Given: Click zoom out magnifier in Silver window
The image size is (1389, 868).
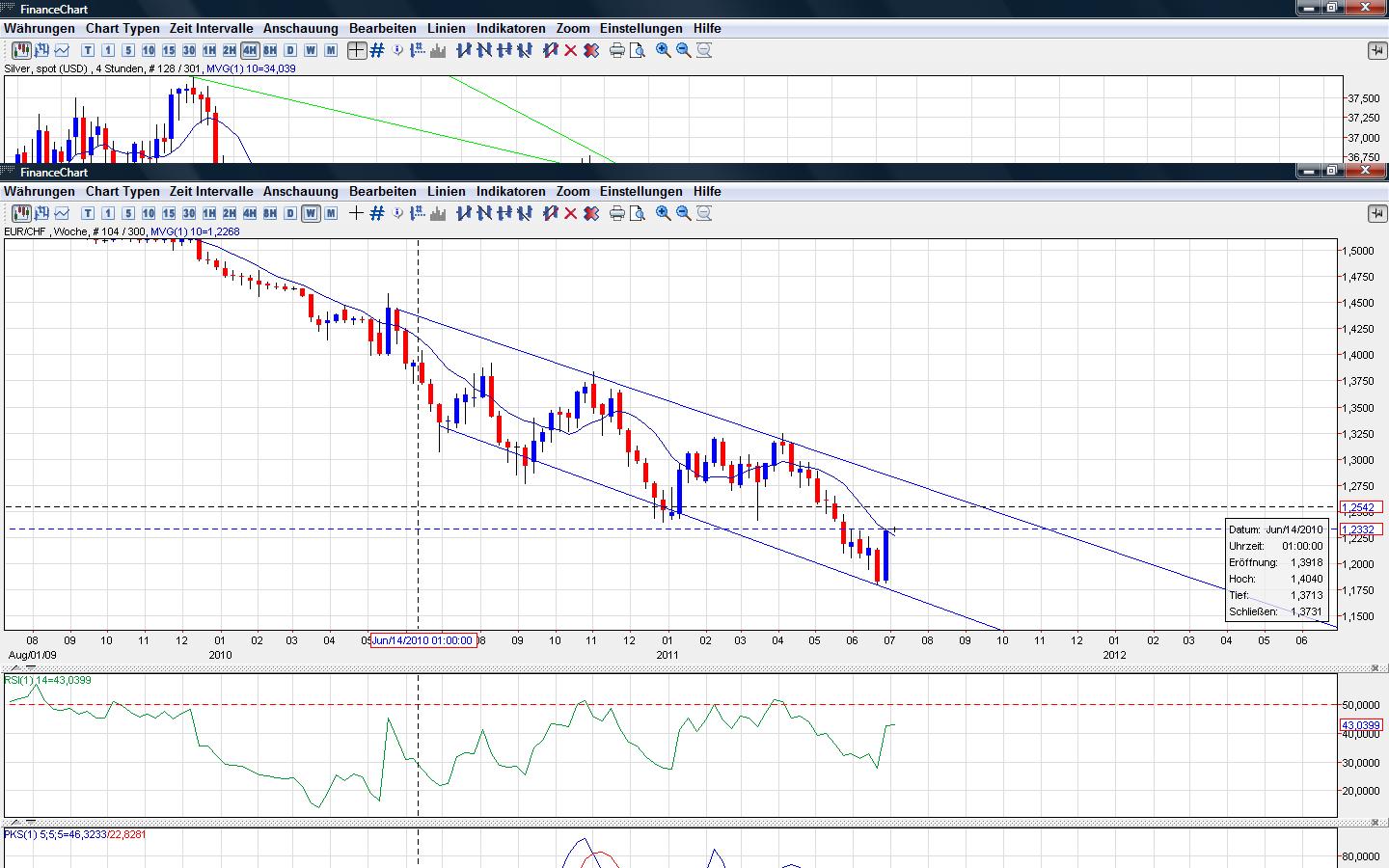Looking at the screenshot, I should [684, 50].
